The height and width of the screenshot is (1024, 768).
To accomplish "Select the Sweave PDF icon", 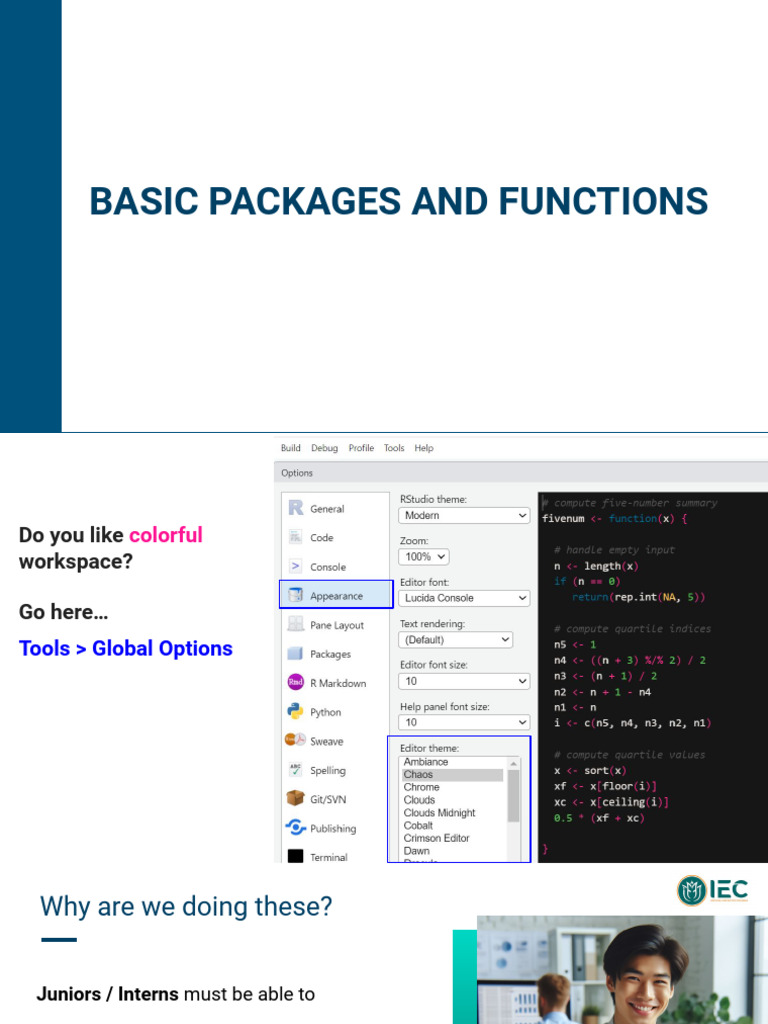I will [295, 740].
